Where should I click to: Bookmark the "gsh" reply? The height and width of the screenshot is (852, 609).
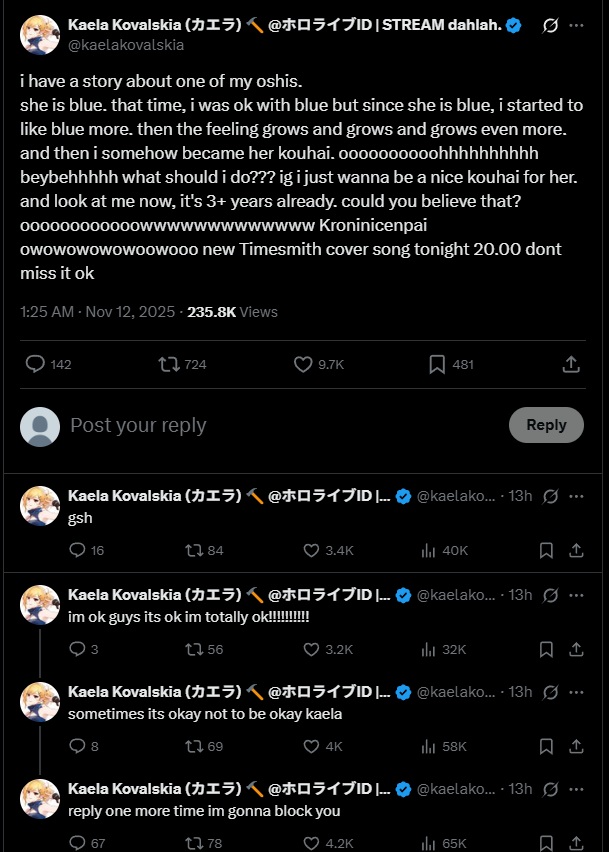tap(546, 550)
